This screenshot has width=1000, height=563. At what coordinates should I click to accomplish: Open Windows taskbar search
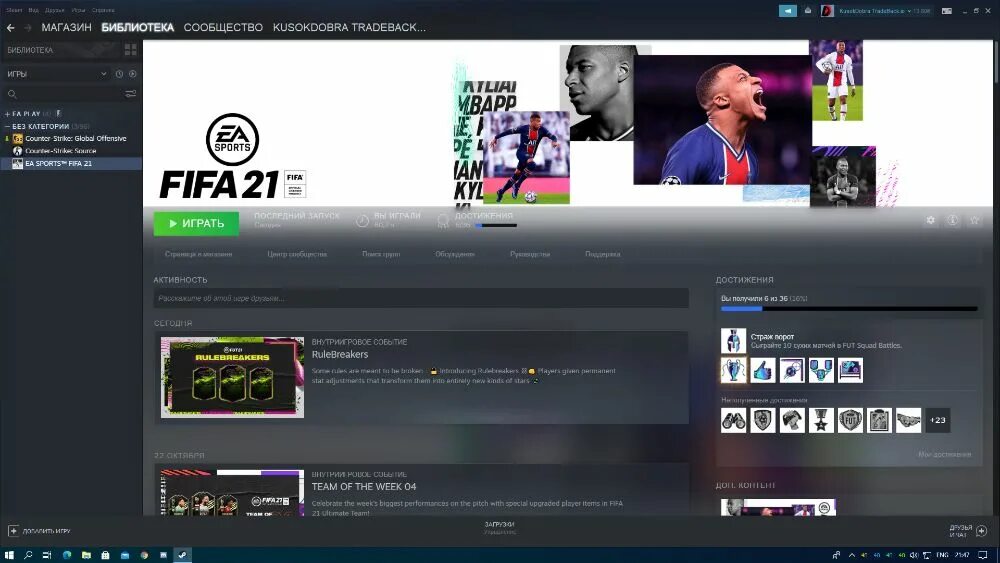(28, 555)
